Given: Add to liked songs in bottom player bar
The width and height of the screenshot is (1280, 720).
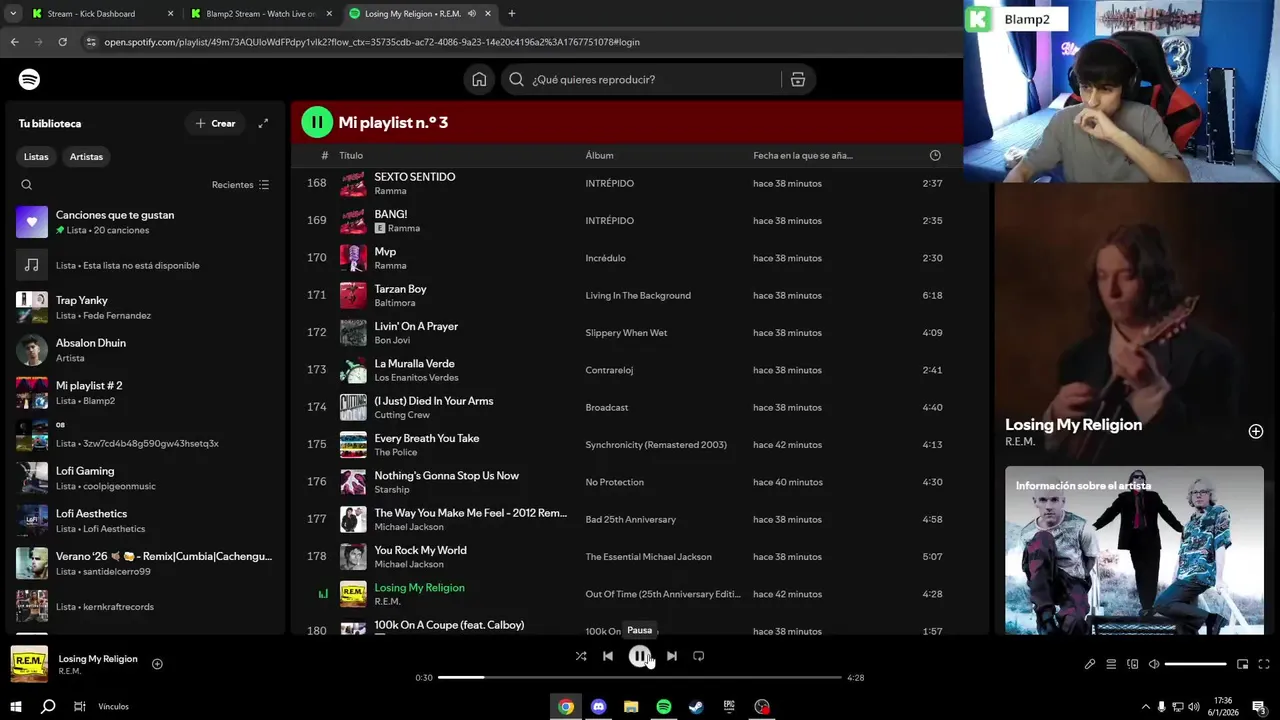Looking at the screenshot, I should point(157,664).
